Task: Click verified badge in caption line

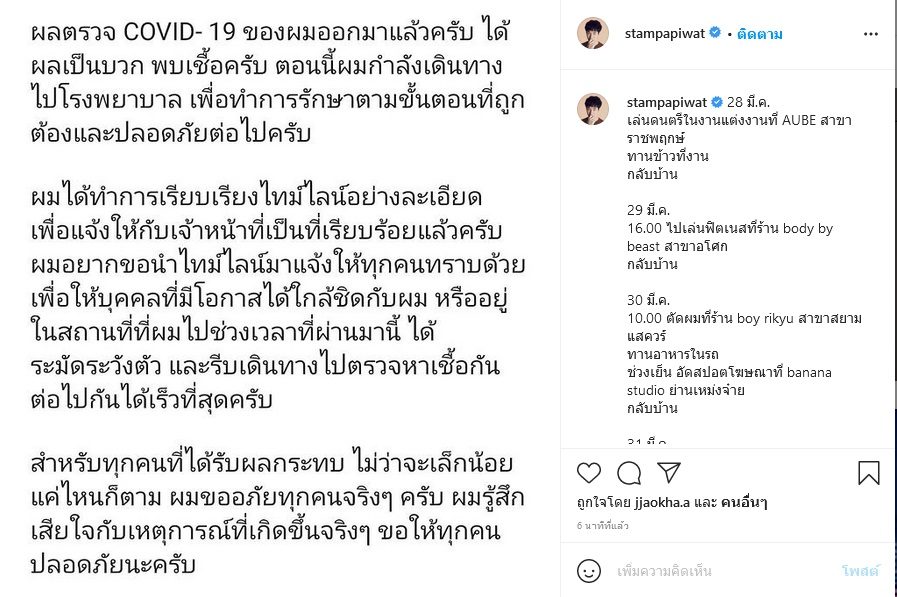Action: pyautogui.click(x=717, y=102)
